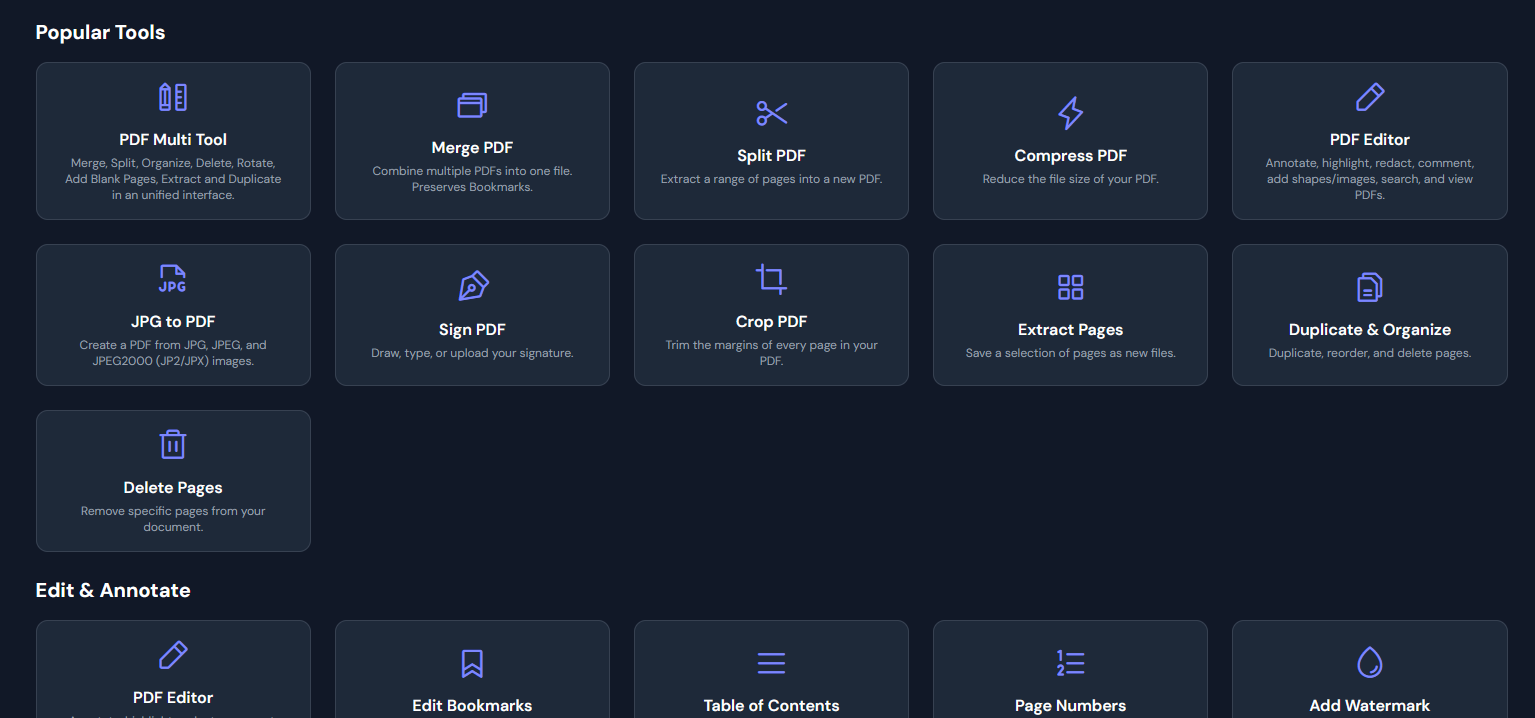This screenshot has height=718, width=1535.
Task: Click 'Reduce the file size of your PDF' text
Action: click(1070, 179)
